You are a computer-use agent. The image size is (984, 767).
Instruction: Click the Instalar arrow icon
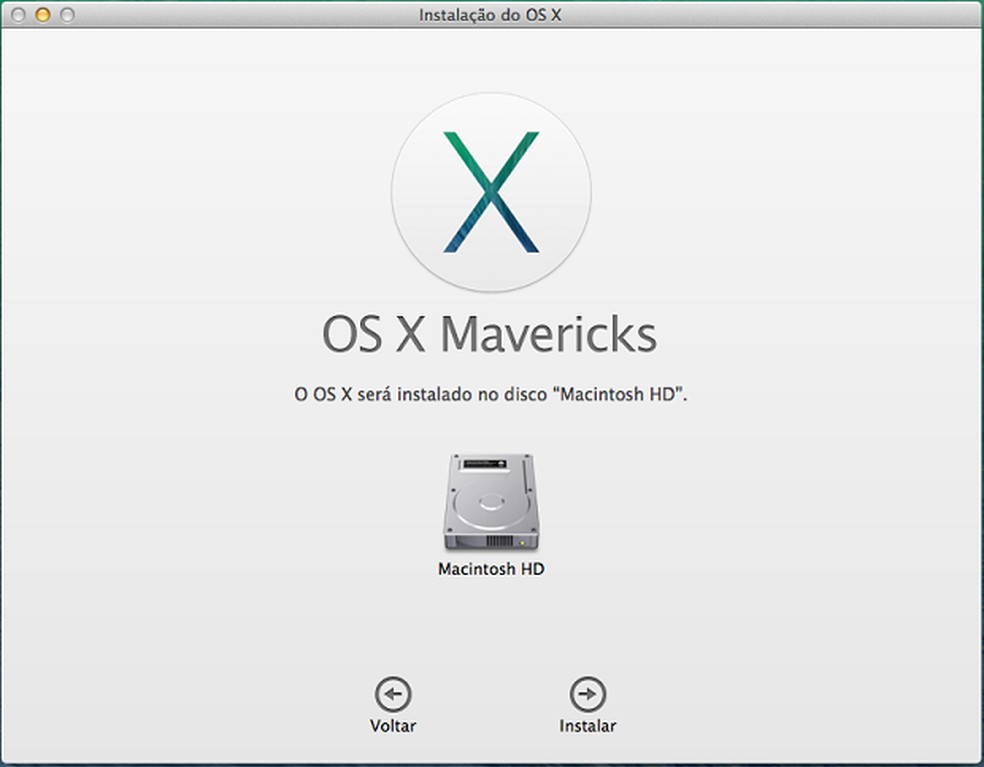pyautogui.click(x=587, y=694)
